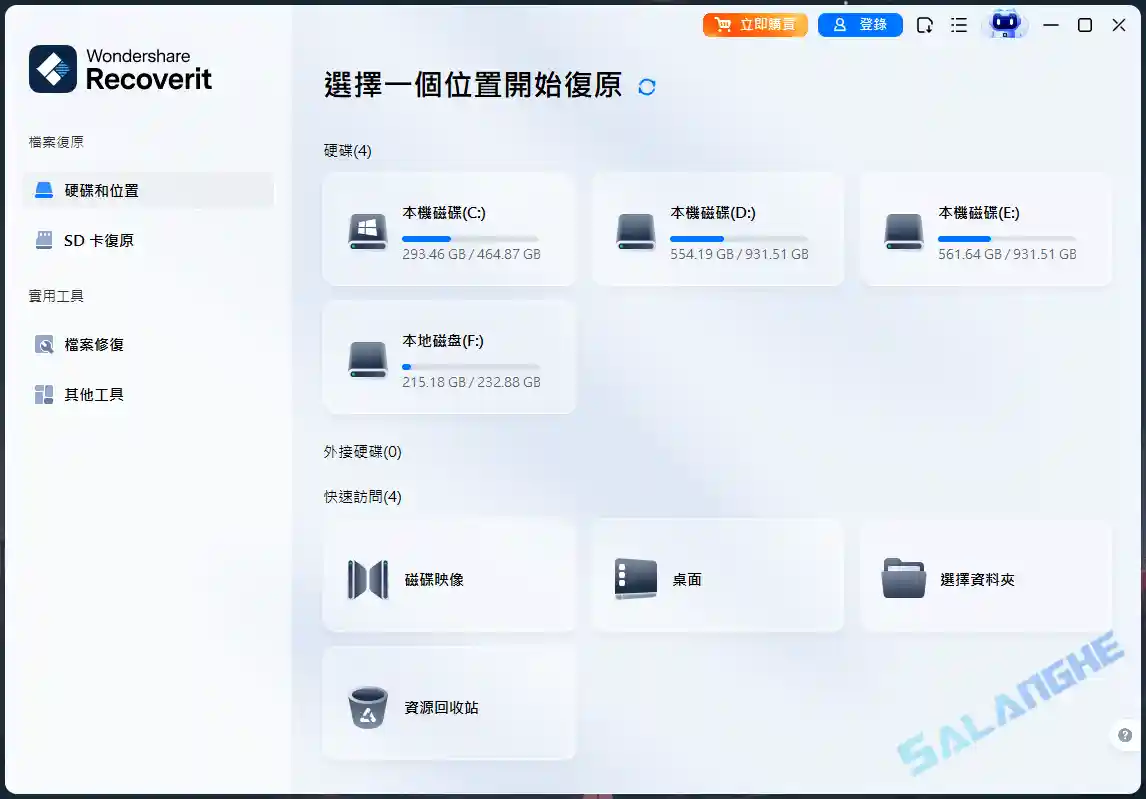
Task: Select the 資源回收站 recycle bin option
Action: [x=448, y=704]
